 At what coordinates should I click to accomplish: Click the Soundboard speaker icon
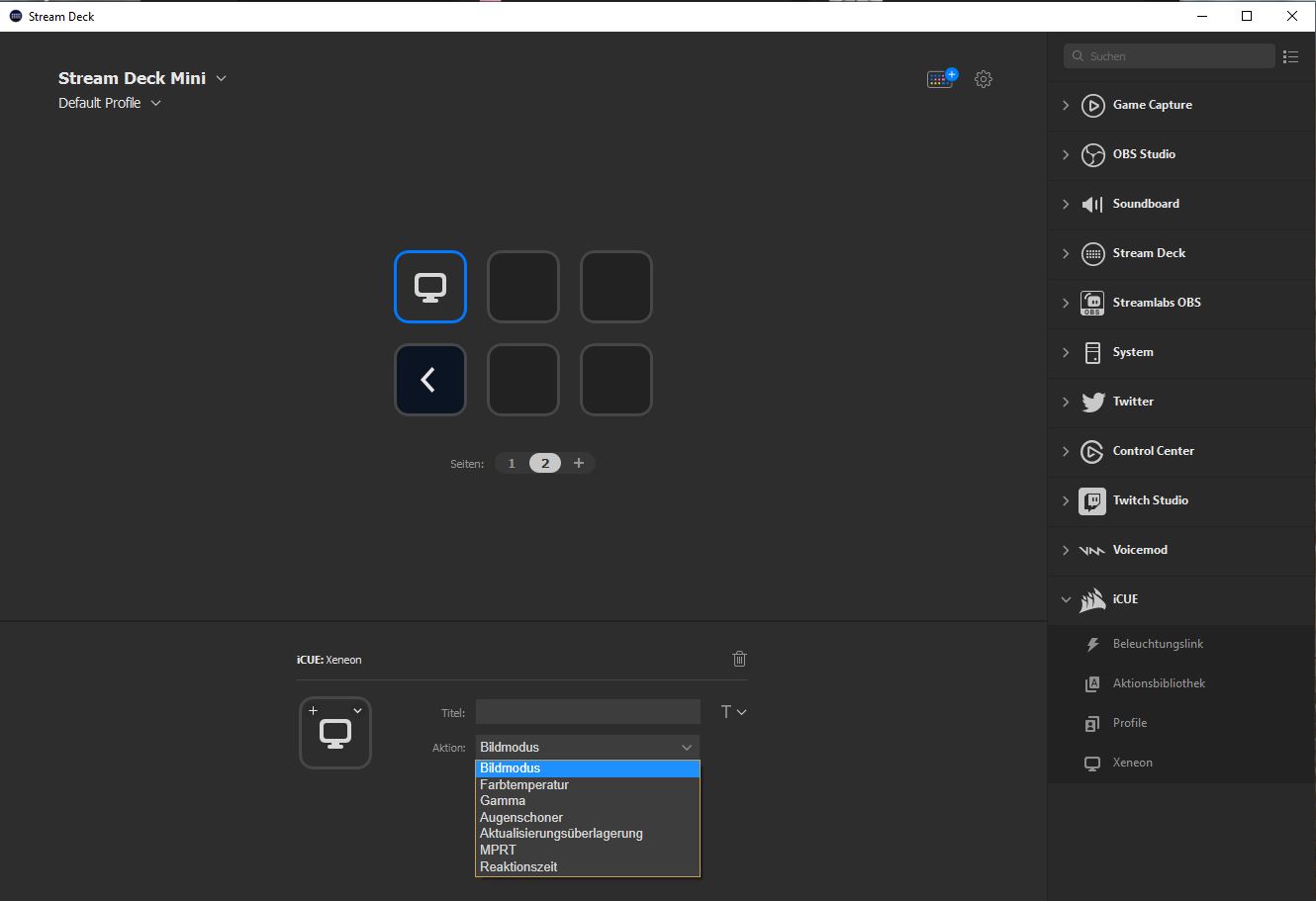pos(1092,204)
